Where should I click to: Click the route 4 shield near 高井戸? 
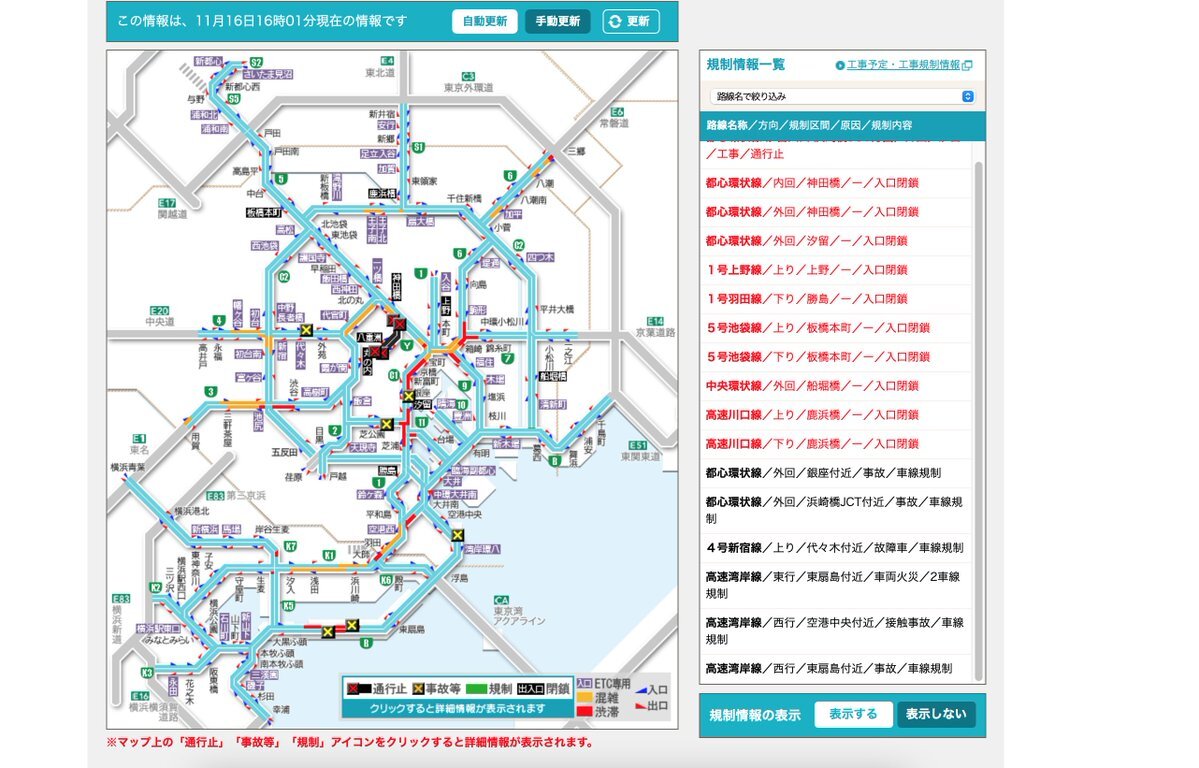tap(219, 321)
